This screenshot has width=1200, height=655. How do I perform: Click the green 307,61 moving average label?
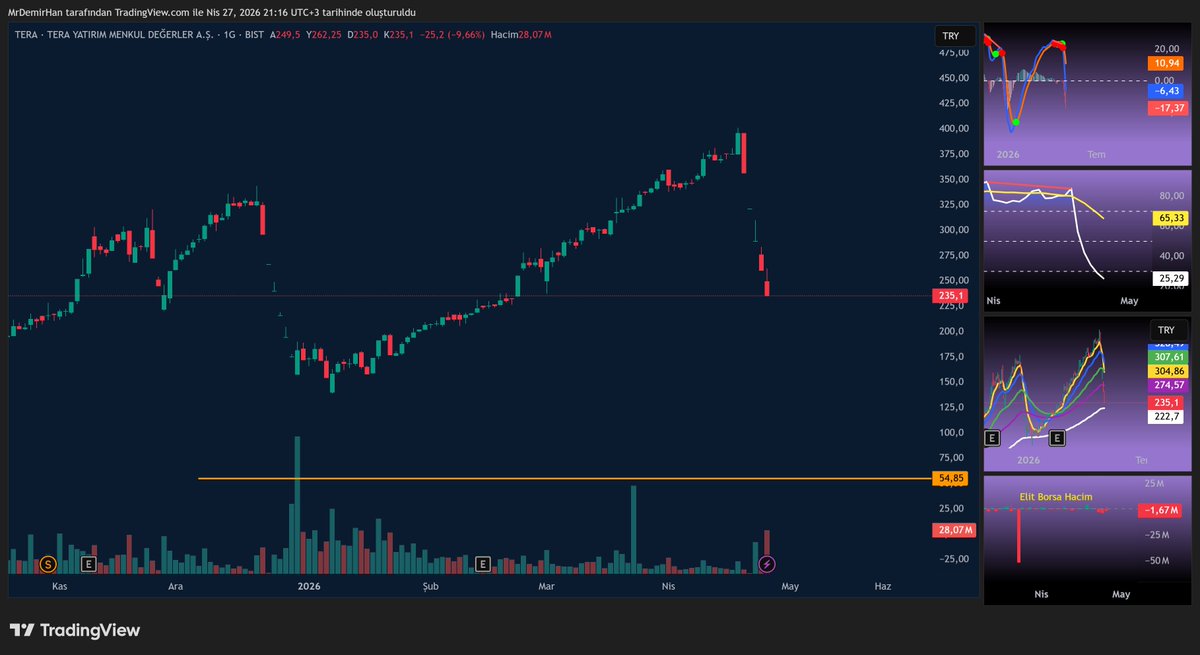[1169, 356]
